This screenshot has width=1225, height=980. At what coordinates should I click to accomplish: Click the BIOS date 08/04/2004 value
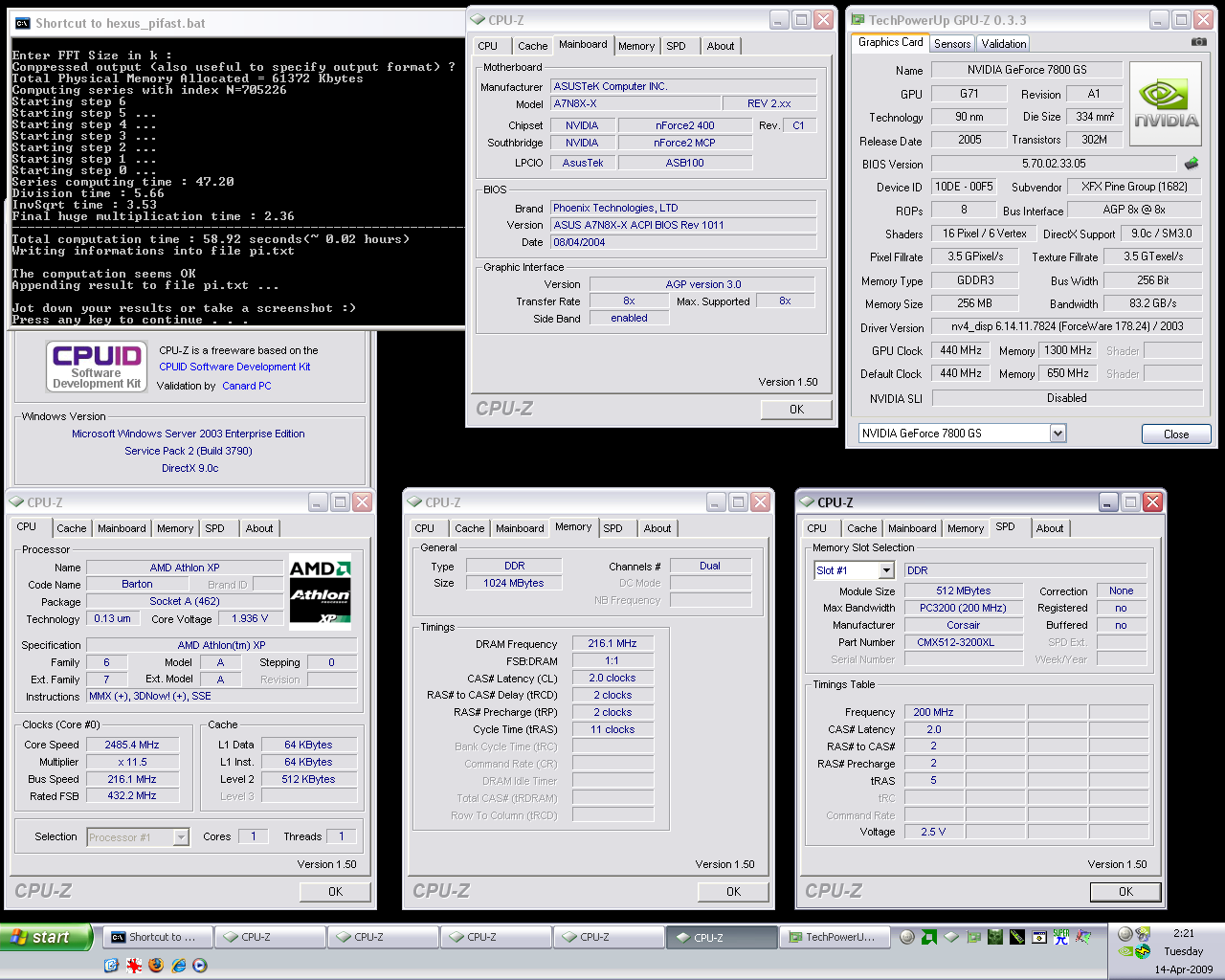tap(683, 242)
